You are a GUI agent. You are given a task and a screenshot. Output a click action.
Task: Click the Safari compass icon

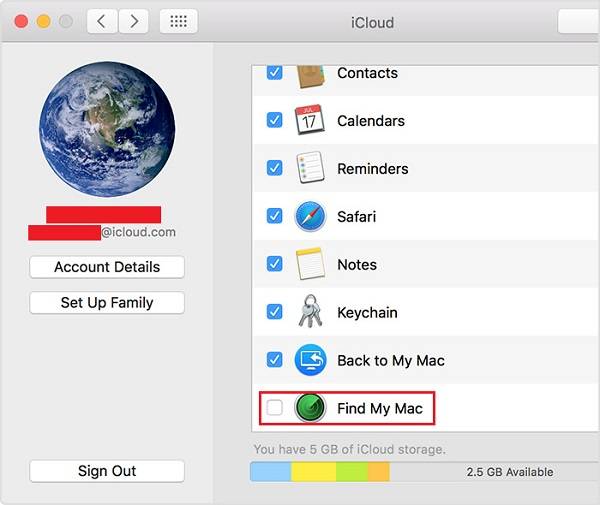(x=310, y=217)
